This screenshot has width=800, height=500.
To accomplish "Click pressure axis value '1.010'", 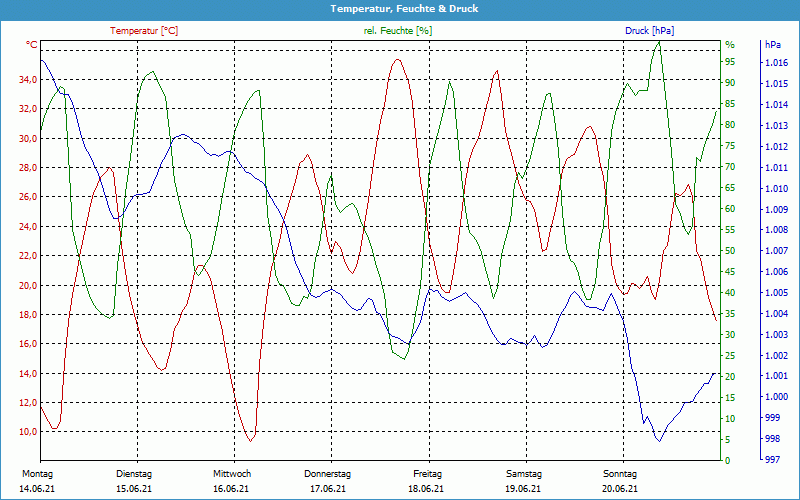I will tap(776, 189).
